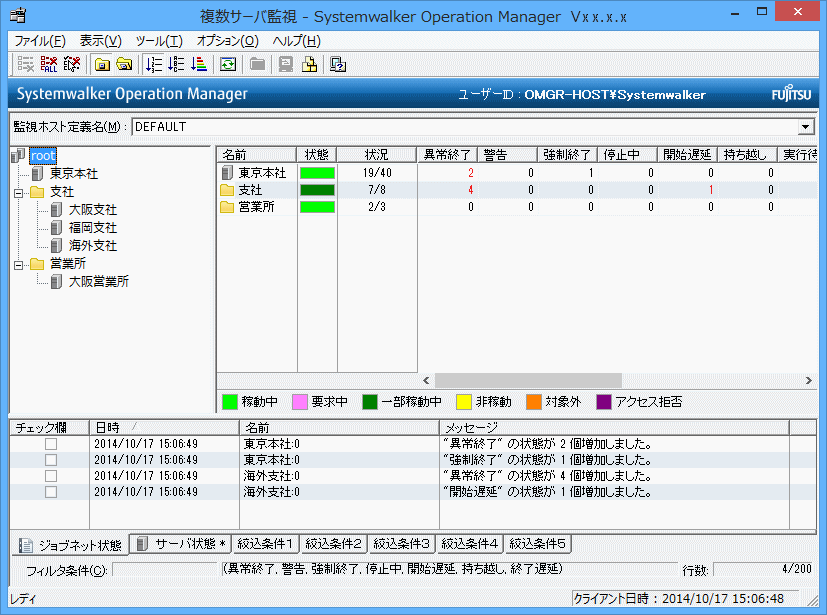Click the colored bars status sort icon
Image resolution: width=827 pixels, height=615 pixels.
point(197,65)
